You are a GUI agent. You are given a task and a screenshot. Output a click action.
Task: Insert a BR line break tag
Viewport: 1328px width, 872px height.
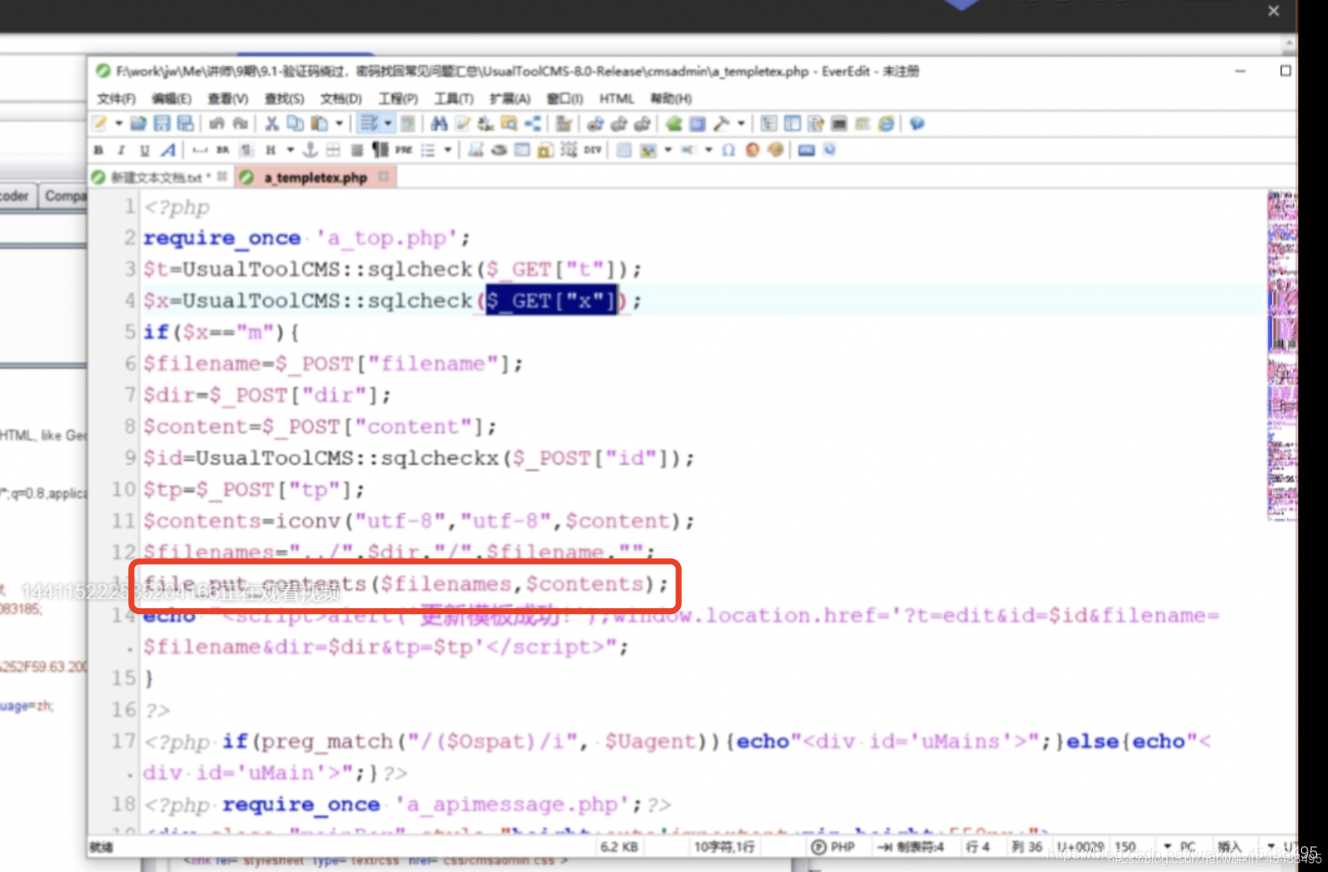click(x=223, y=150)
